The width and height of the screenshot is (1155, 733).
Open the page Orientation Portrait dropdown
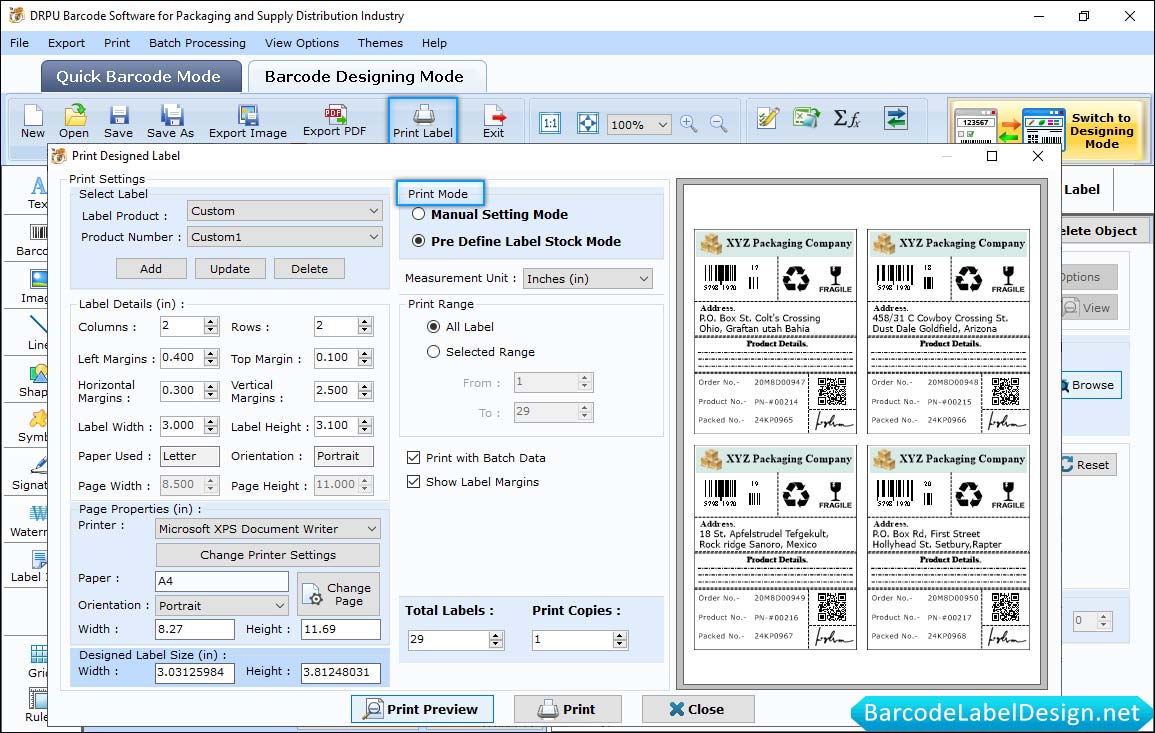(222, 606)
